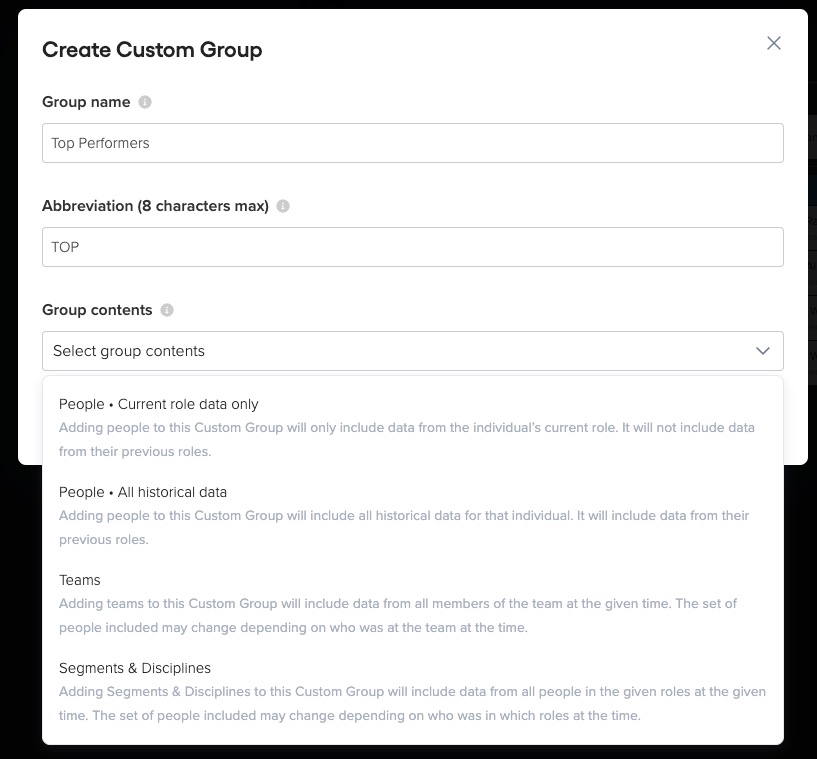Image resolution: width=817 pixels, height=759 pixels.
Task: Click the info icon beside Group contents
Action: tap(167, 310)
